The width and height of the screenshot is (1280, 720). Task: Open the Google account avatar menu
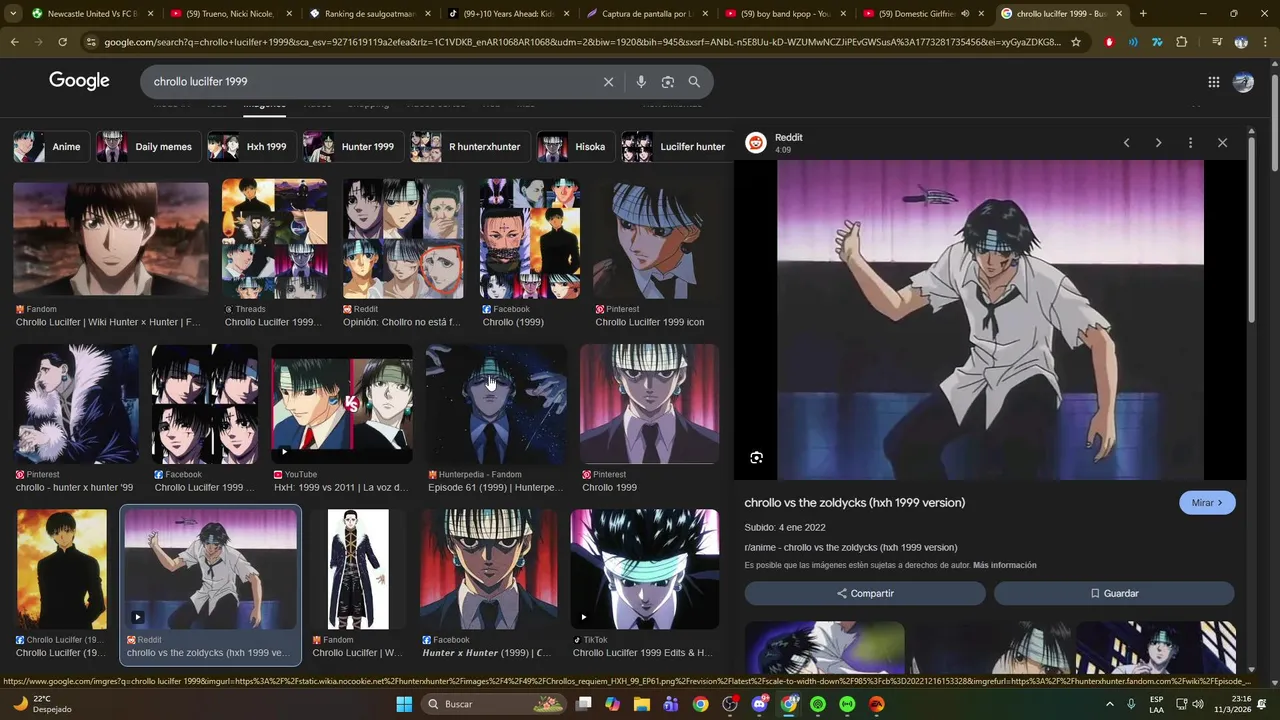coord(1243,82)
